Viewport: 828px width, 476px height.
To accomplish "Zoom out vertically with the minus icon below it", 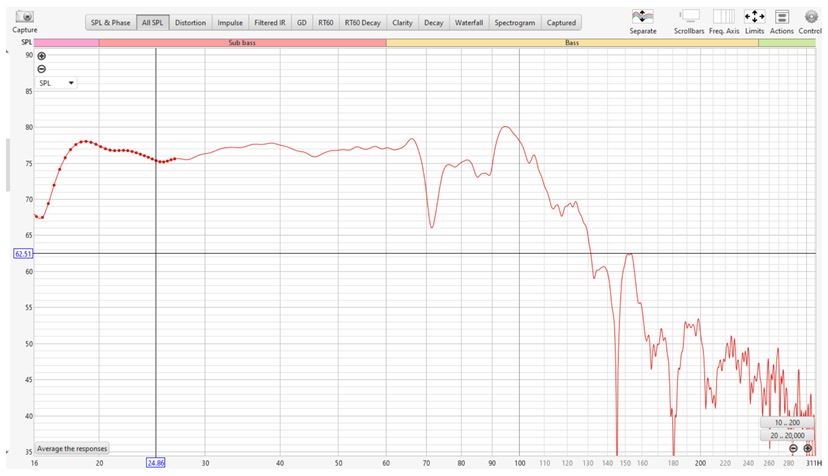I will click(x=41, y=69).
